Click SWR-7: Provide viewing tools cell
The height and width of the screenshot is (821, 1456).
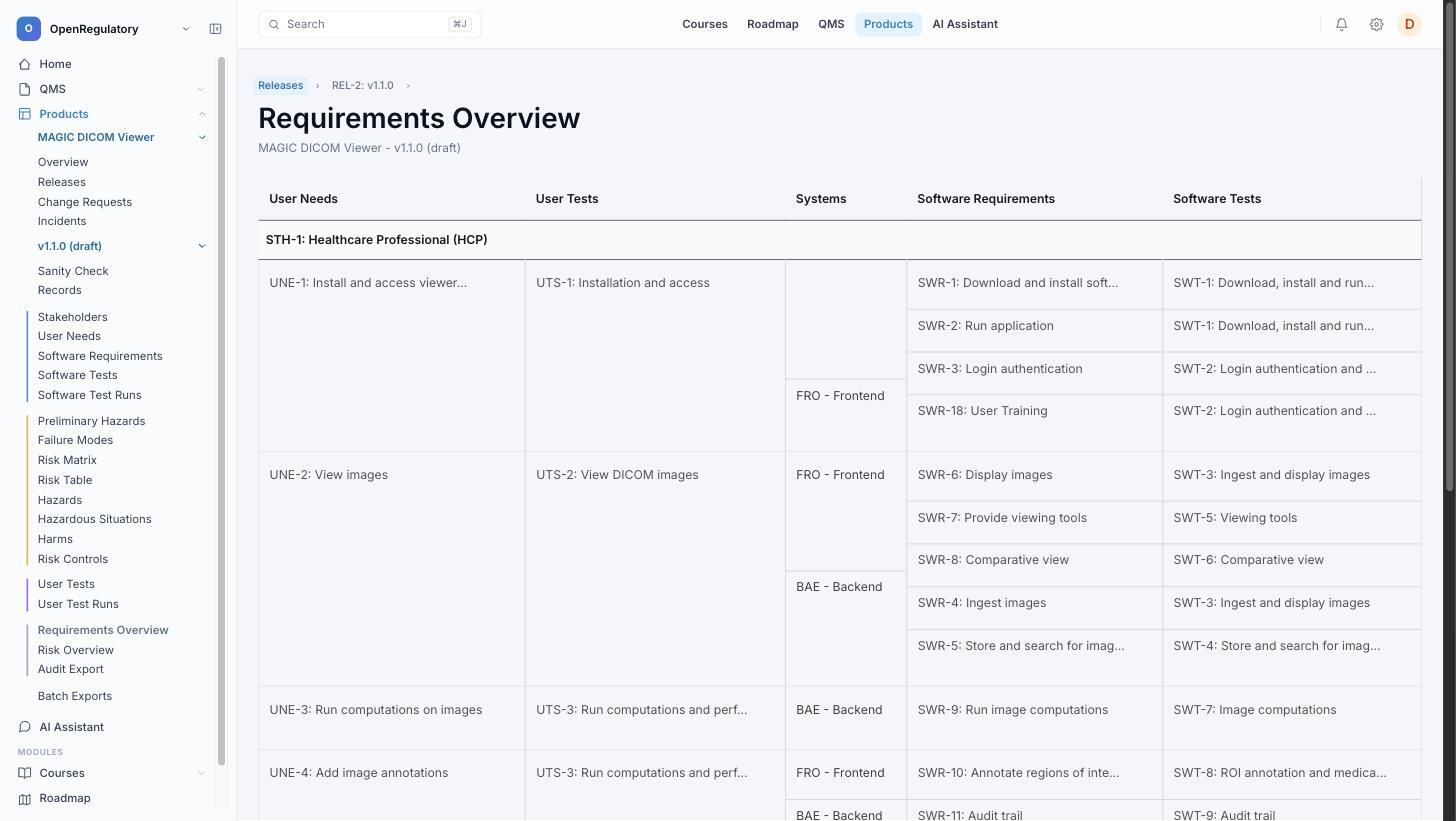1034,522
